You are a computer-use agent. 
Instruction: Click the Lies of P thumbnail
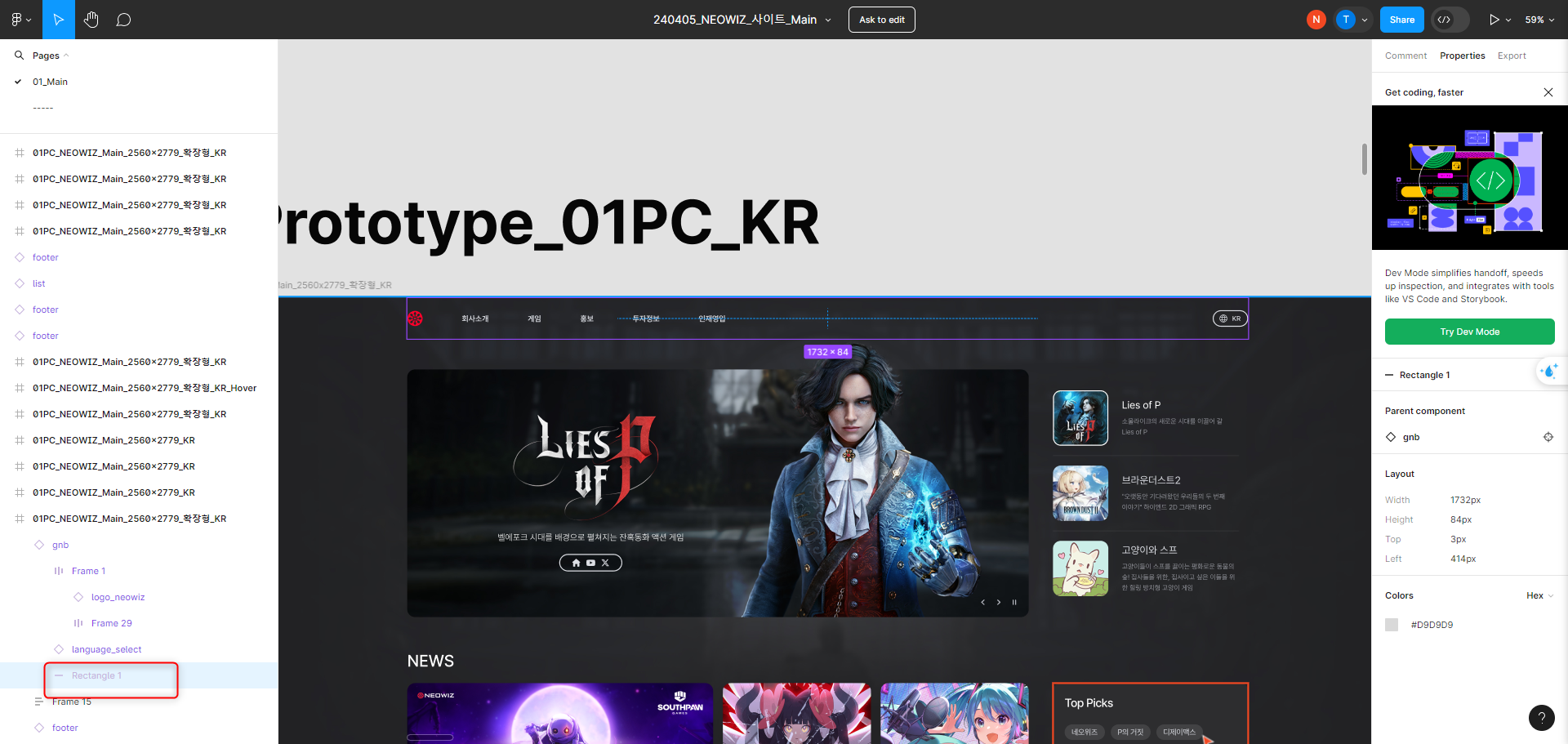click(x=1080, y=417)
